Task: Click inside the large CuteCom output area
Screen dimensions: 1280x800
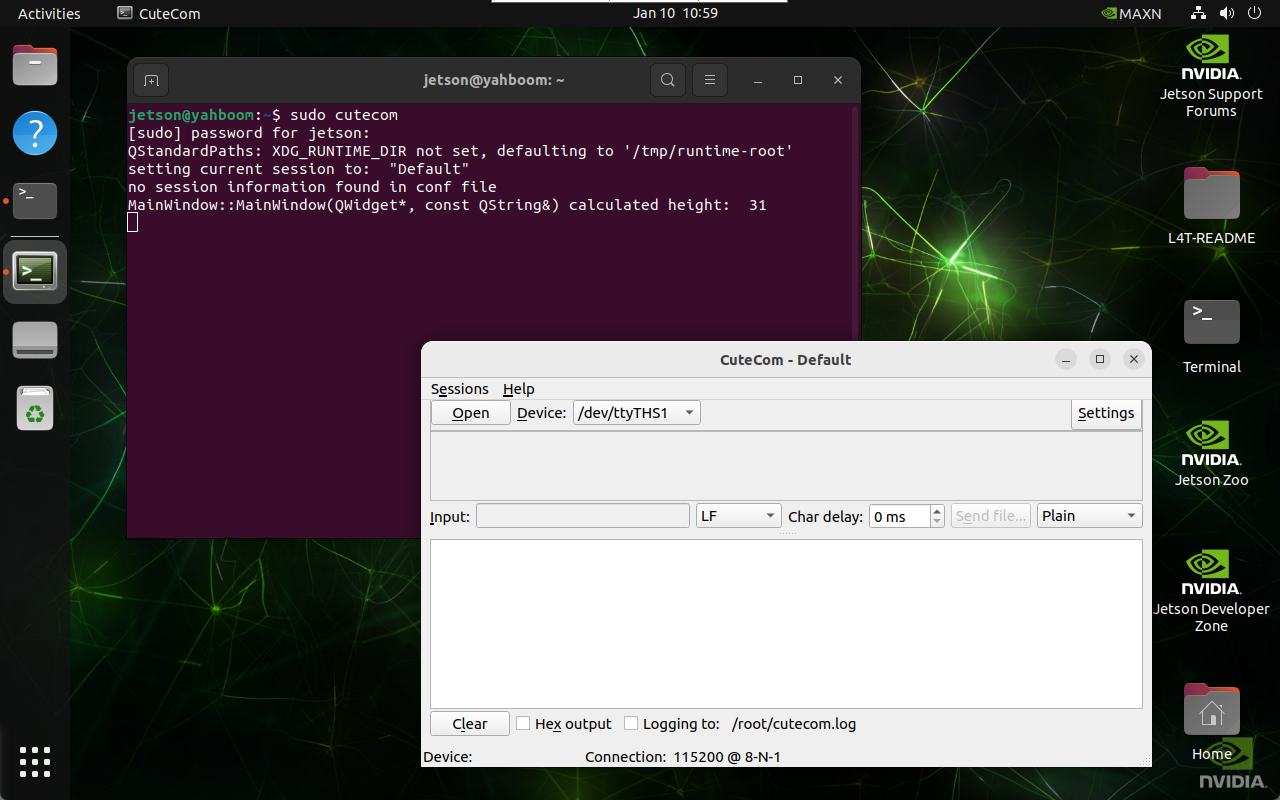Action: point(786,624)
